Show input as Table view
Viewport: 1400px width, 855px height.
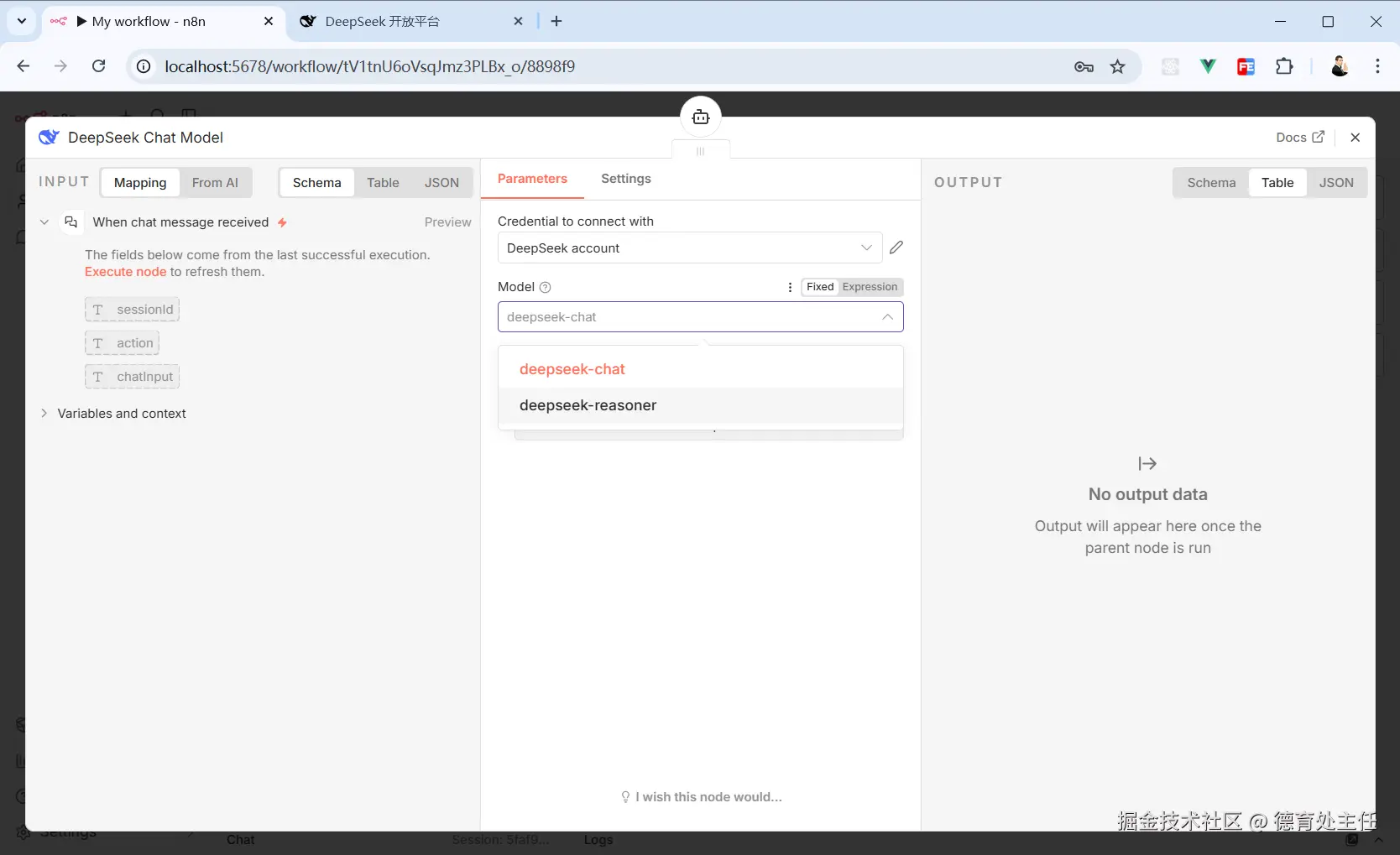click(383, 183)
